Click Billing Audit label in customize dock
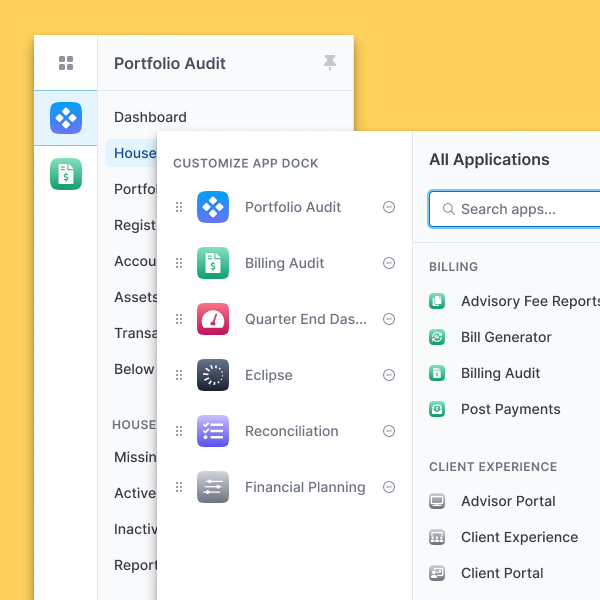 coord(284,263)
